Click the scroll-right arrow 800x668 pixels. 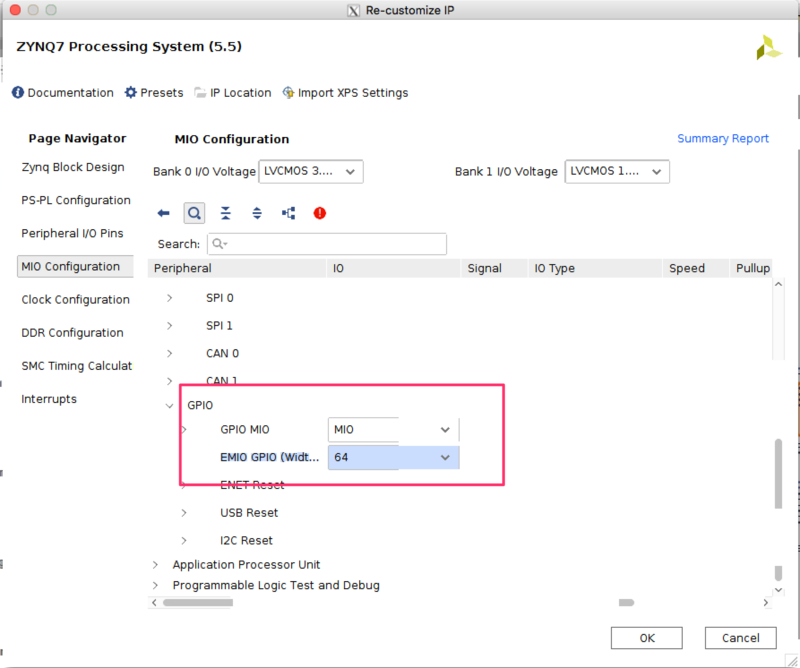pos(766,603)
